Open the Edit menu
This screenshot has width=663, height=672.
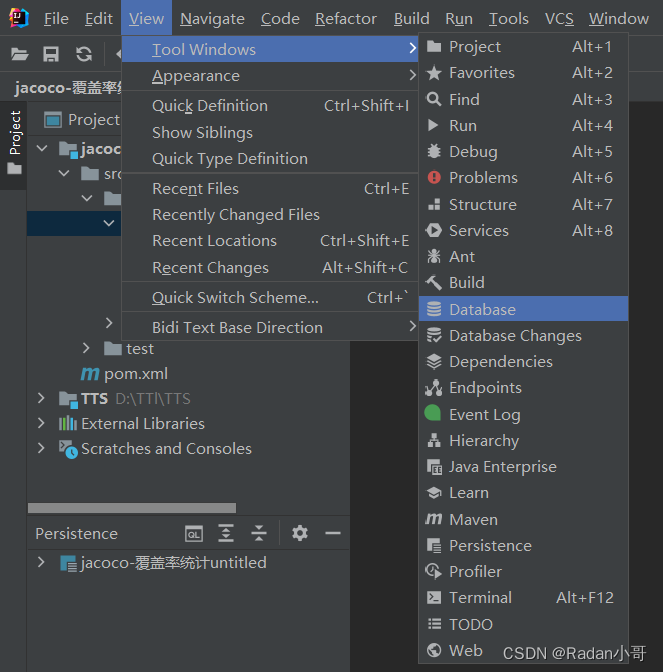[99, 18]
